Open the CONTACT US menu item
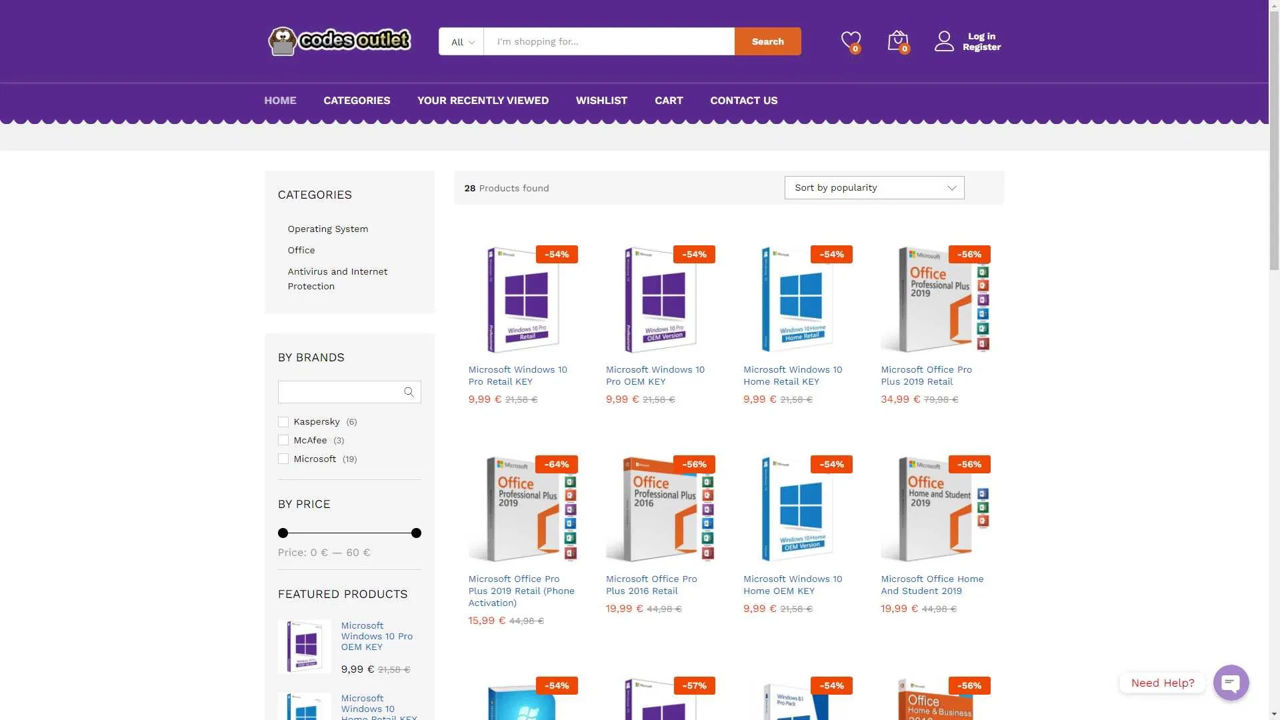This screenshot has width=1280, height=720. [x=744, y=100]
